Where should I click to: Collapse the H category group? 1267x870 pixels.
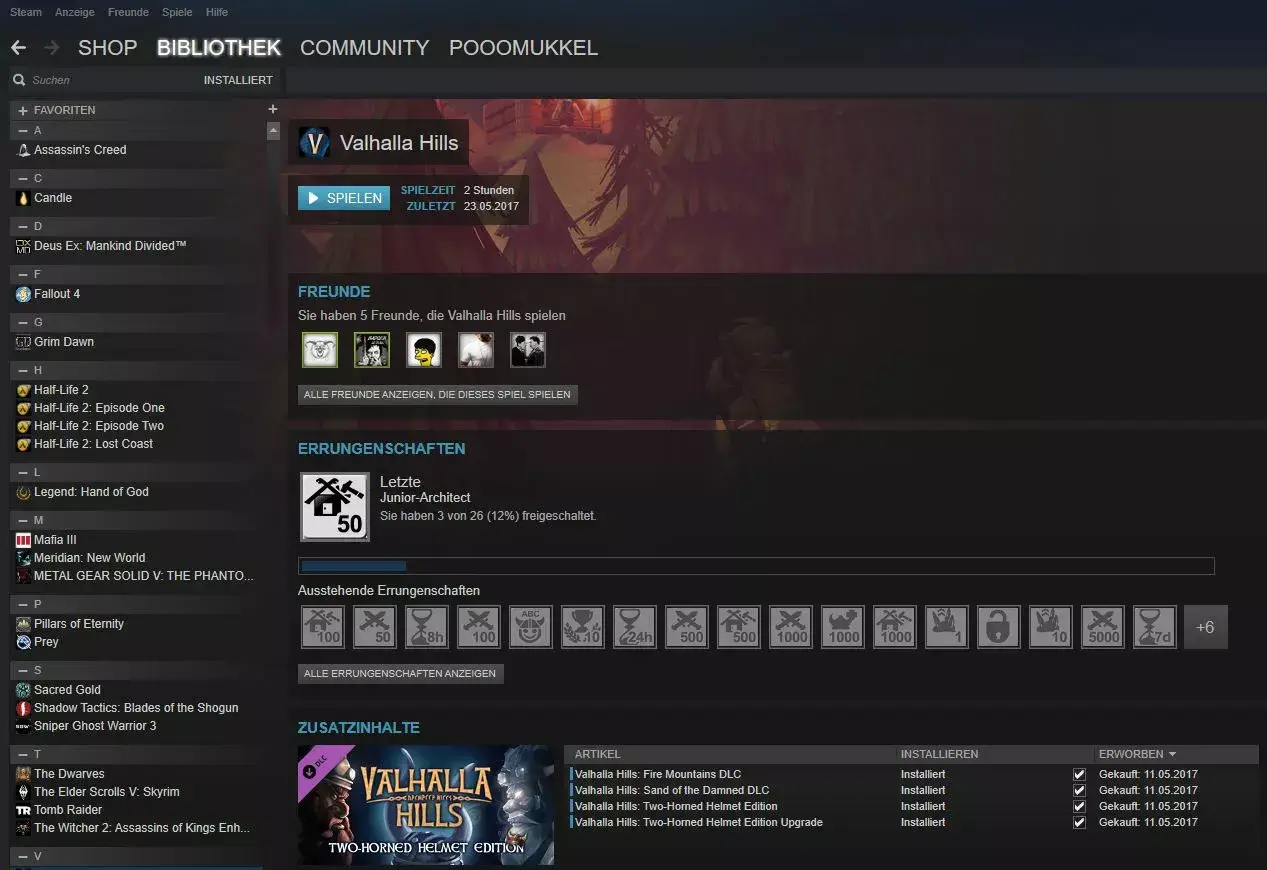(23, 370)
